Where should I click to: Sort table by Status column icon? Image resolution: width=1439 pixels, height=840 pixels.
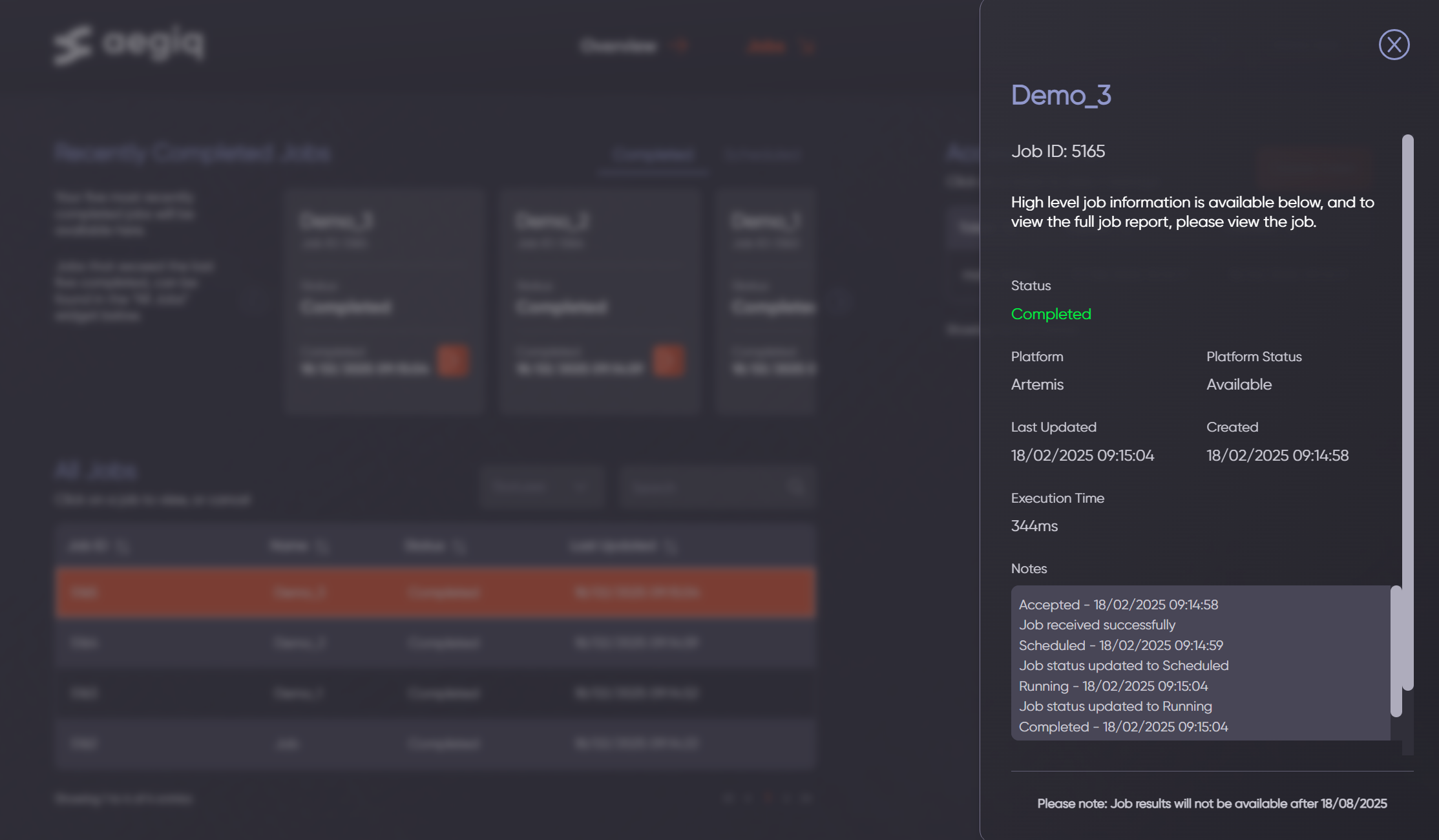459,547
